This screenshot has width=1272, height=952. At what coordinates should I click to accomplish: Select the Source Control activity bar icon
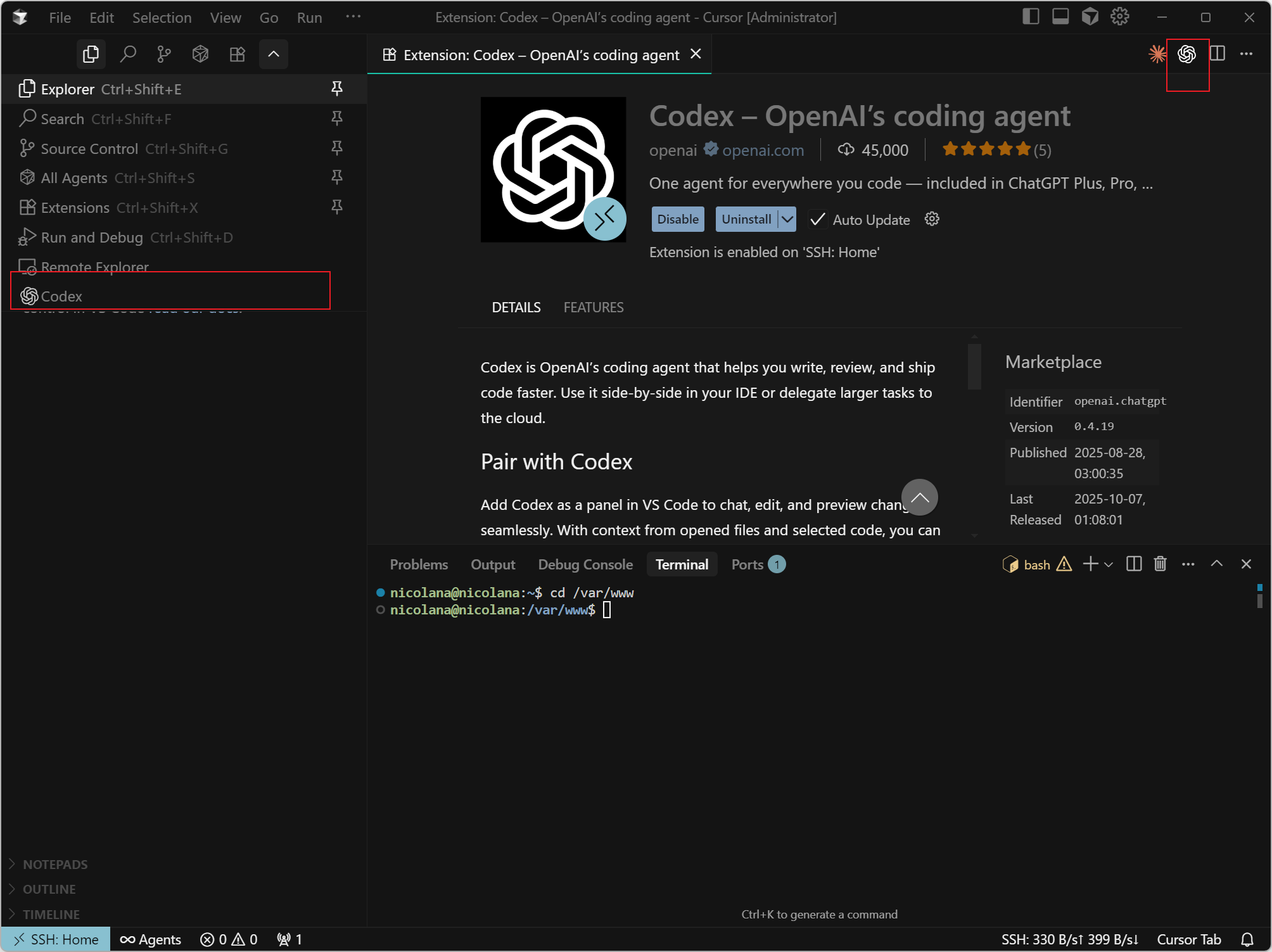click(164, 54)
